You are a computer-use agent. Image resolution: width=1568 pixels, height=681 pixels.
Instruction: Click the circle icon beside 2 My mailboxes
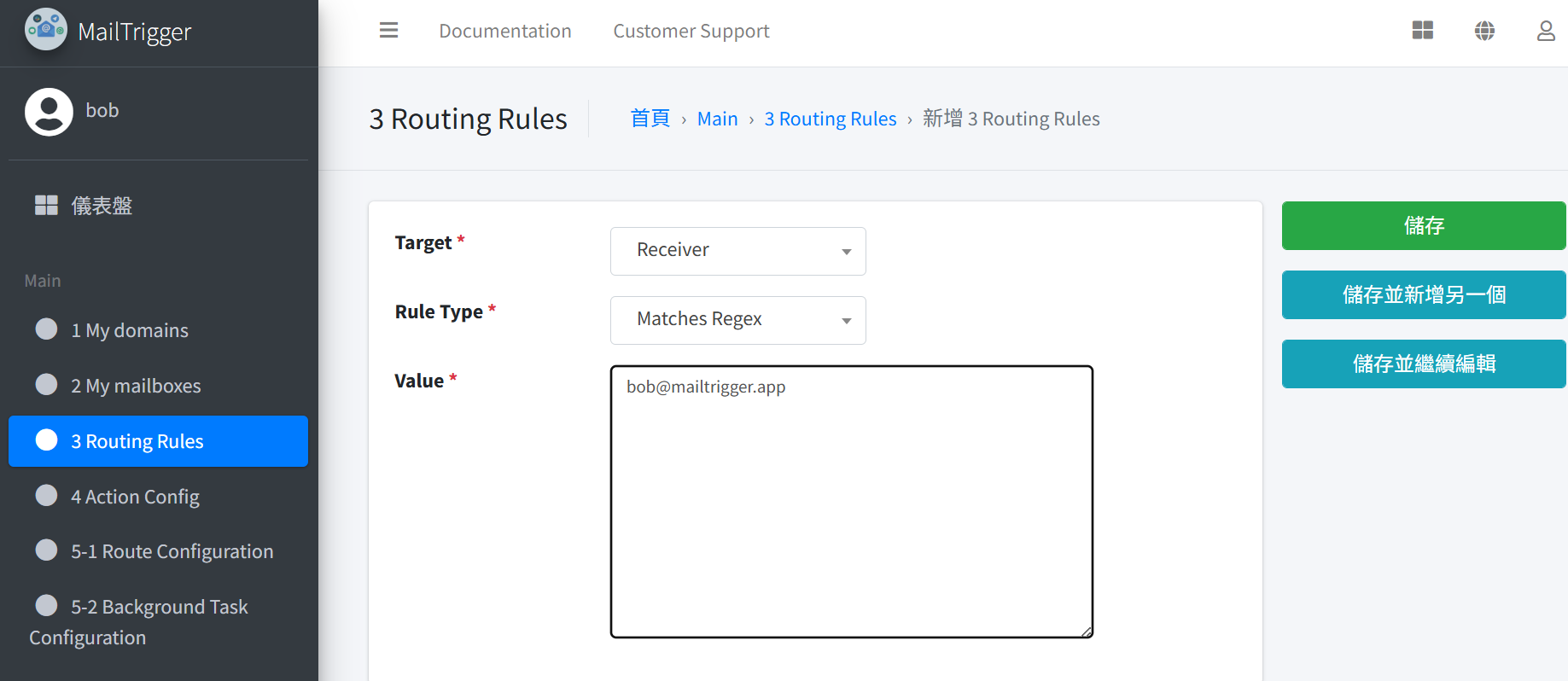pos(46,385)
